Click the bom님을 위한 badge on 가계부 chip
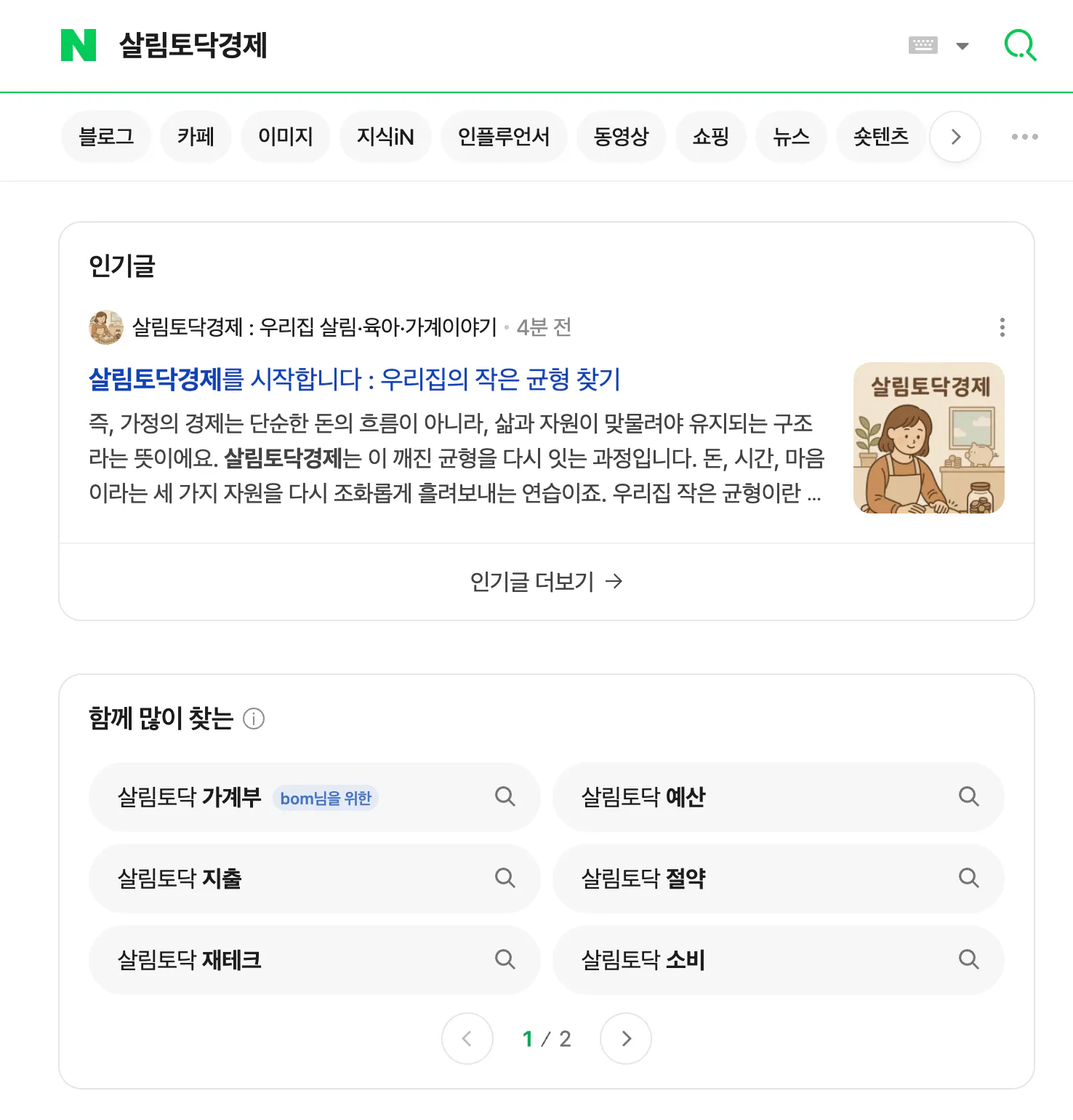Viewport: 1073px width, 1120px height. 325,798
